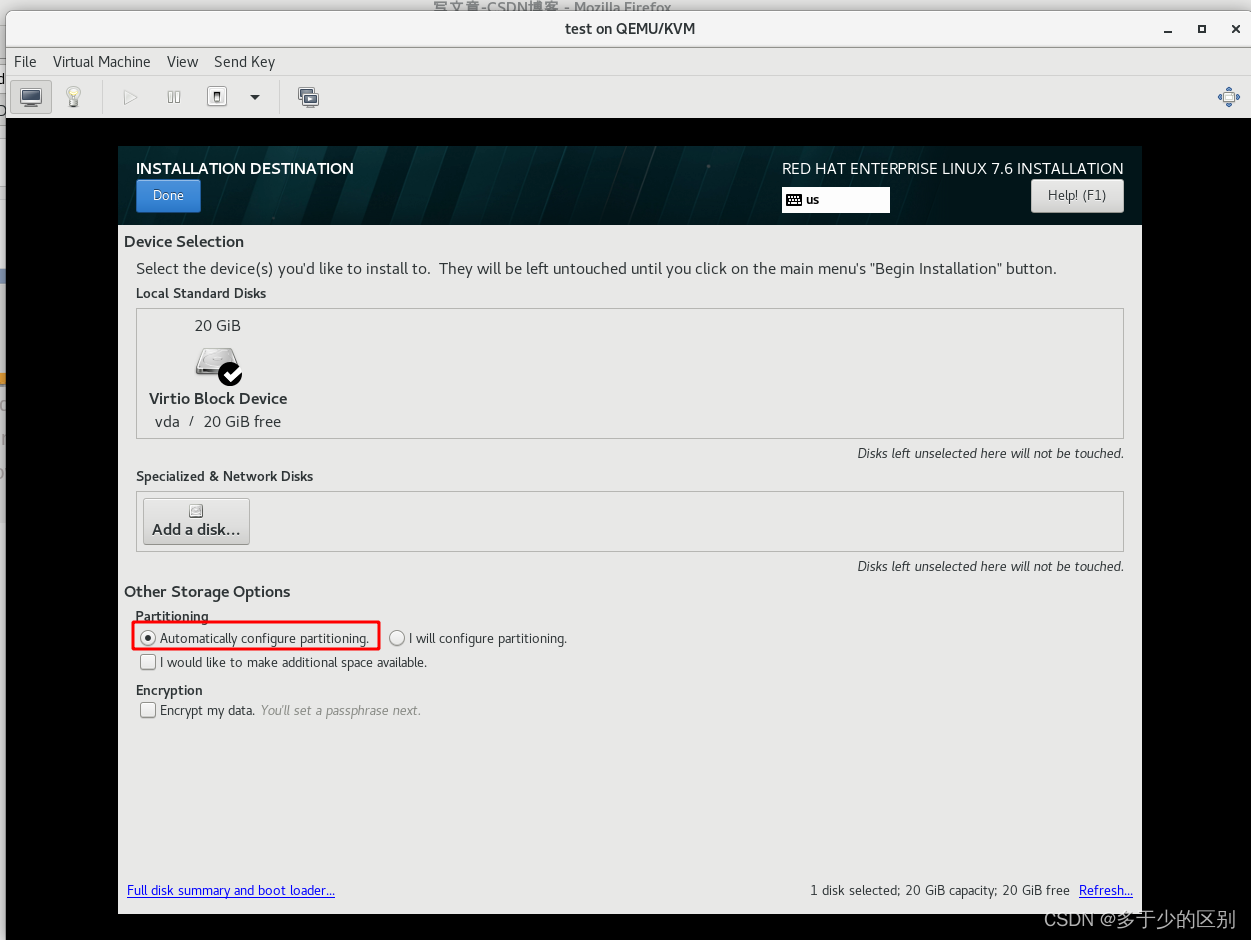
Task: Click the 'Local Standard Disks' label
Action: (x=201, y=293)
